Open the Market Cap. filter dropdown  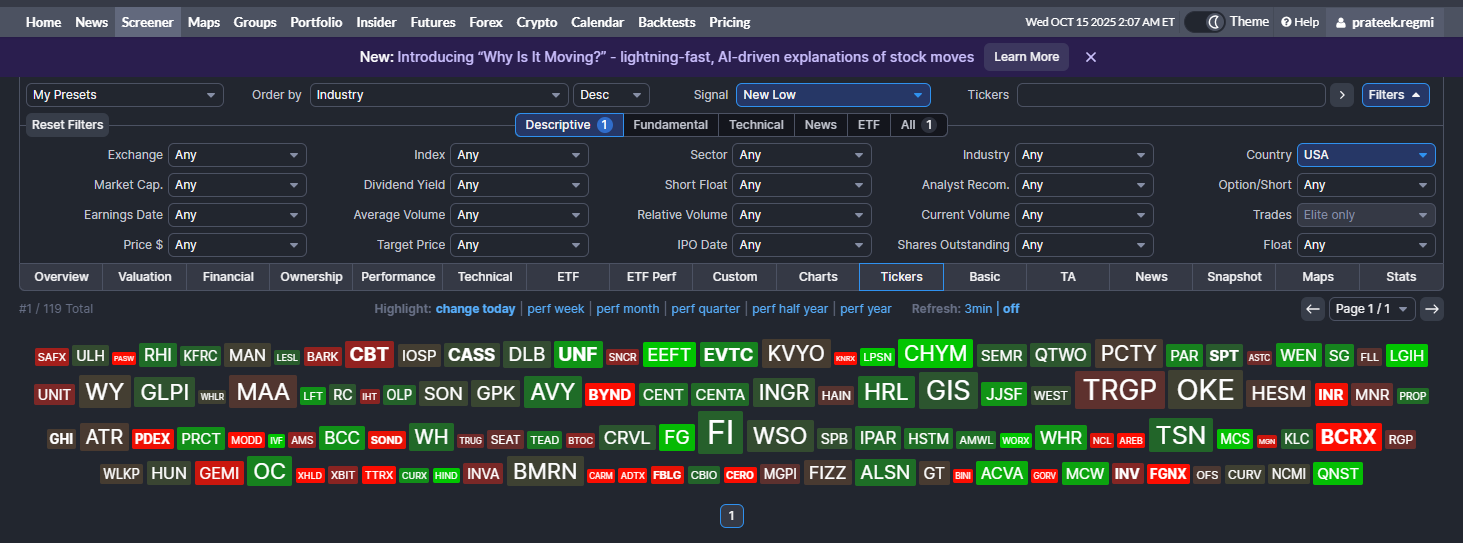238,185
